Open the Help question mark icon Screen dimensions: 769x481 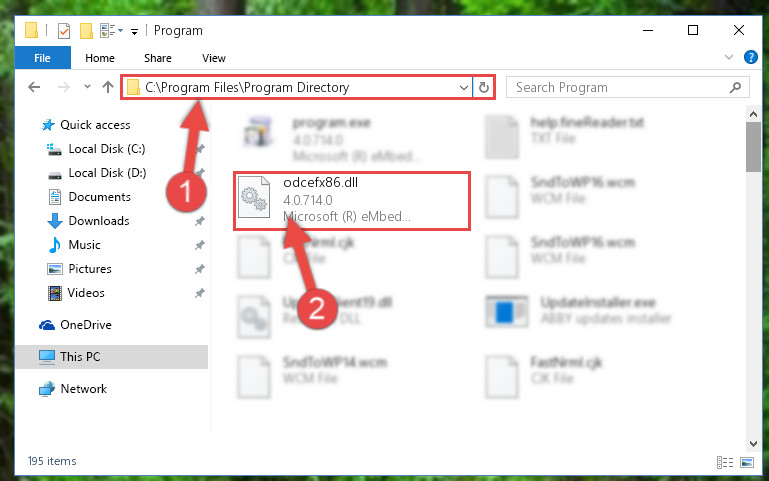point(750,57)
